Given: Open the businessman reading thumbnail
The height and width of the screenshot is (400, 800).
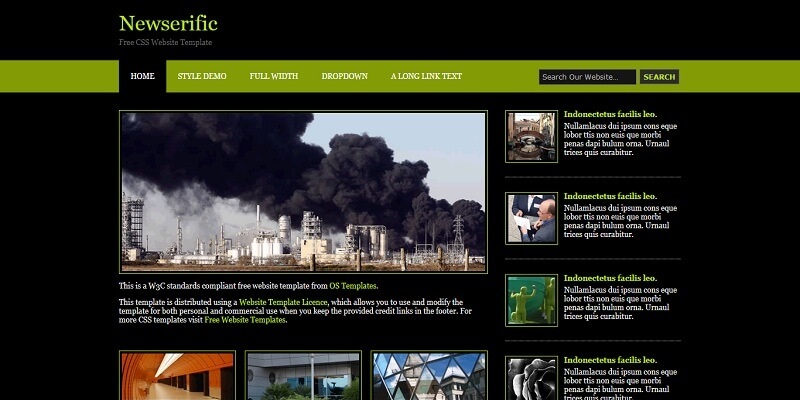Looking at the screenshot, I should click(531, 218).
